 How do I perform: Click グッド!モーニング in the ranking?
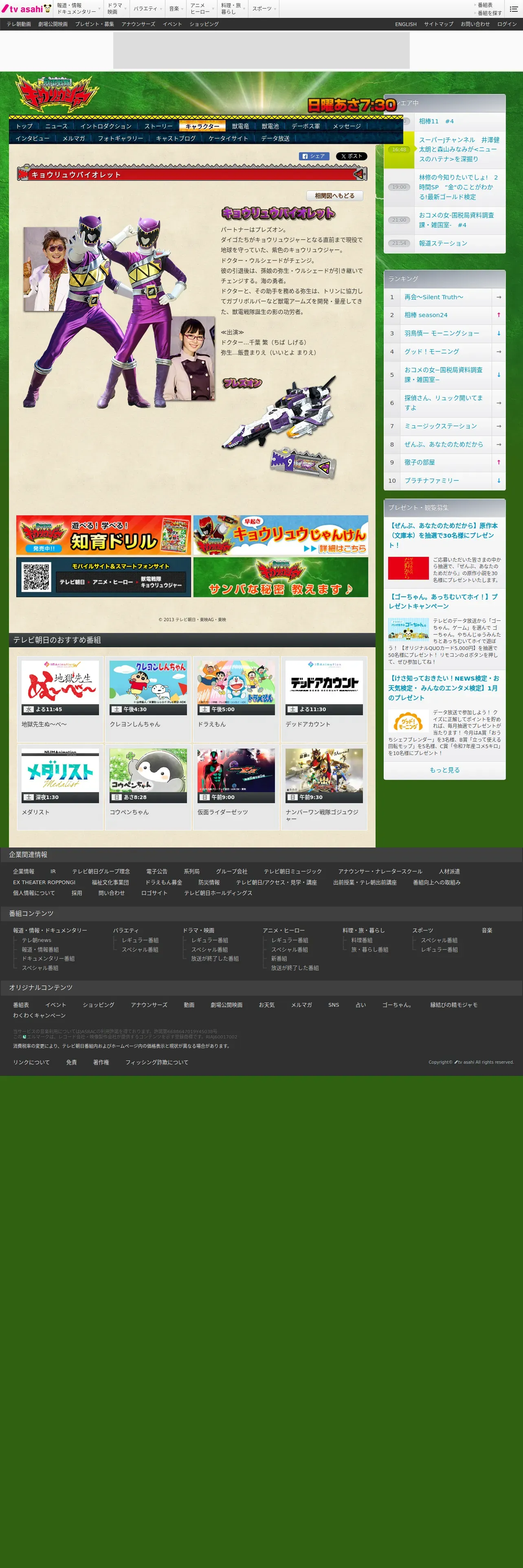coord(432,352)
